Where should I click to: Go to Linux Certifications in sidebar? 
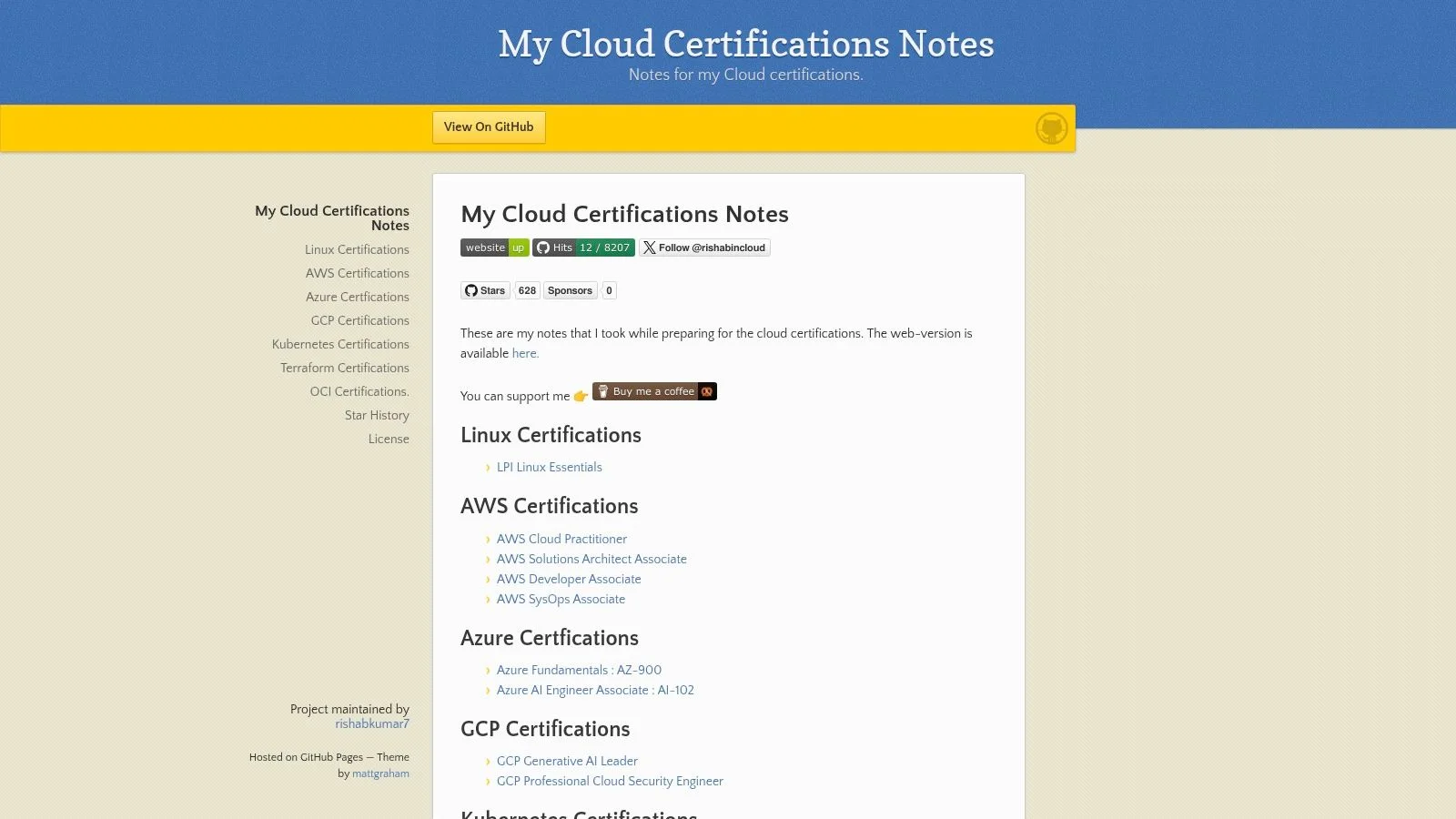[x=357, y=249]
